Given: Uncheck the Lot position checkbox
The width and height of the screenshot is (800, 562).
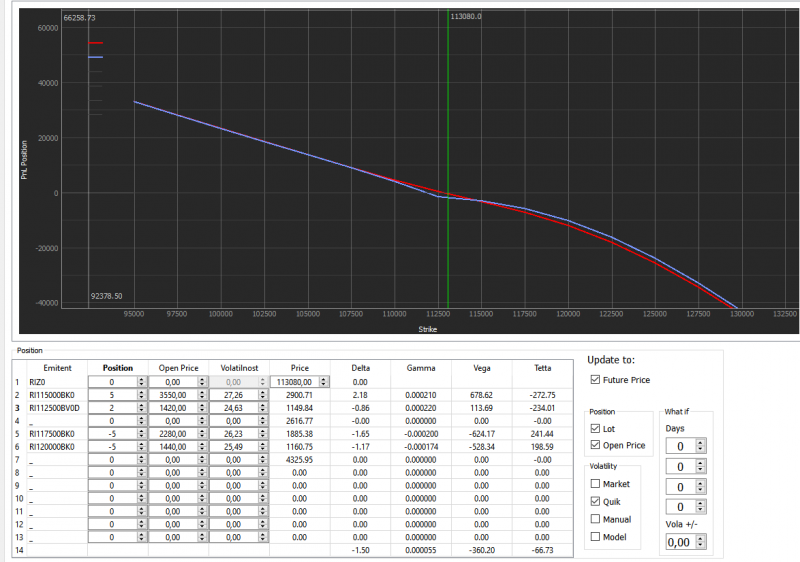Looking at the screenshot, I should point(595,428).
